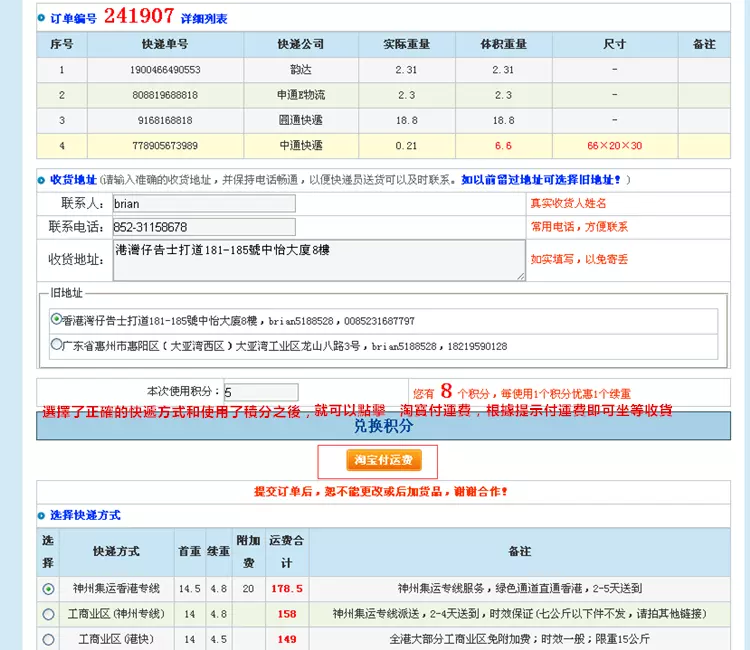Click the 收货地址 section heading
Image resolution: width=750 pixels, height=650 pixels.
(73, 180)
